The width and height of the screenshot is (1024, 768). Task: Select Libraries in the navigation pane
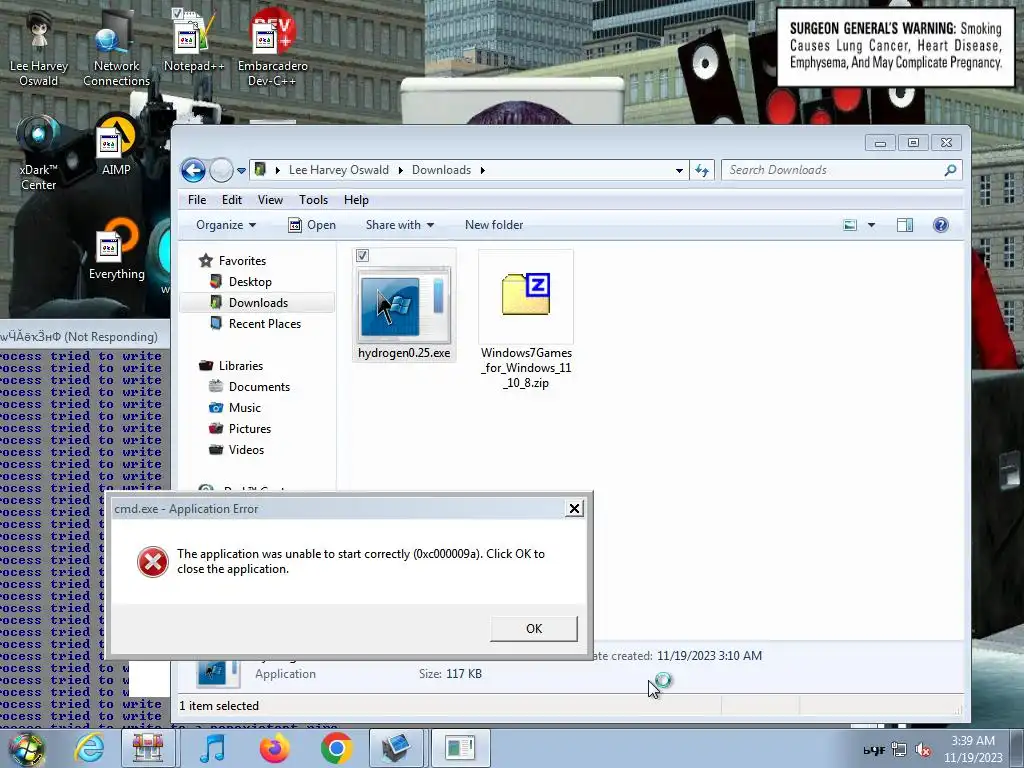point(240,366)
